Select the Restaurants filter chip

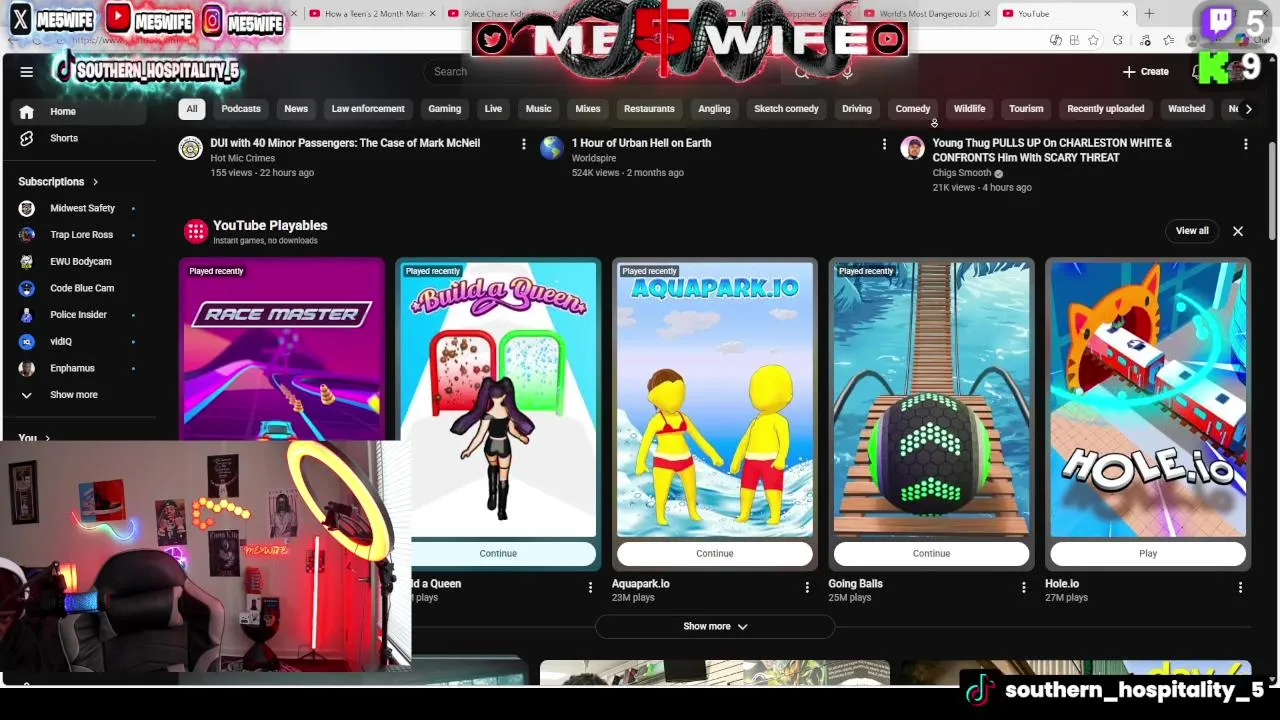[x=649, y=109]
